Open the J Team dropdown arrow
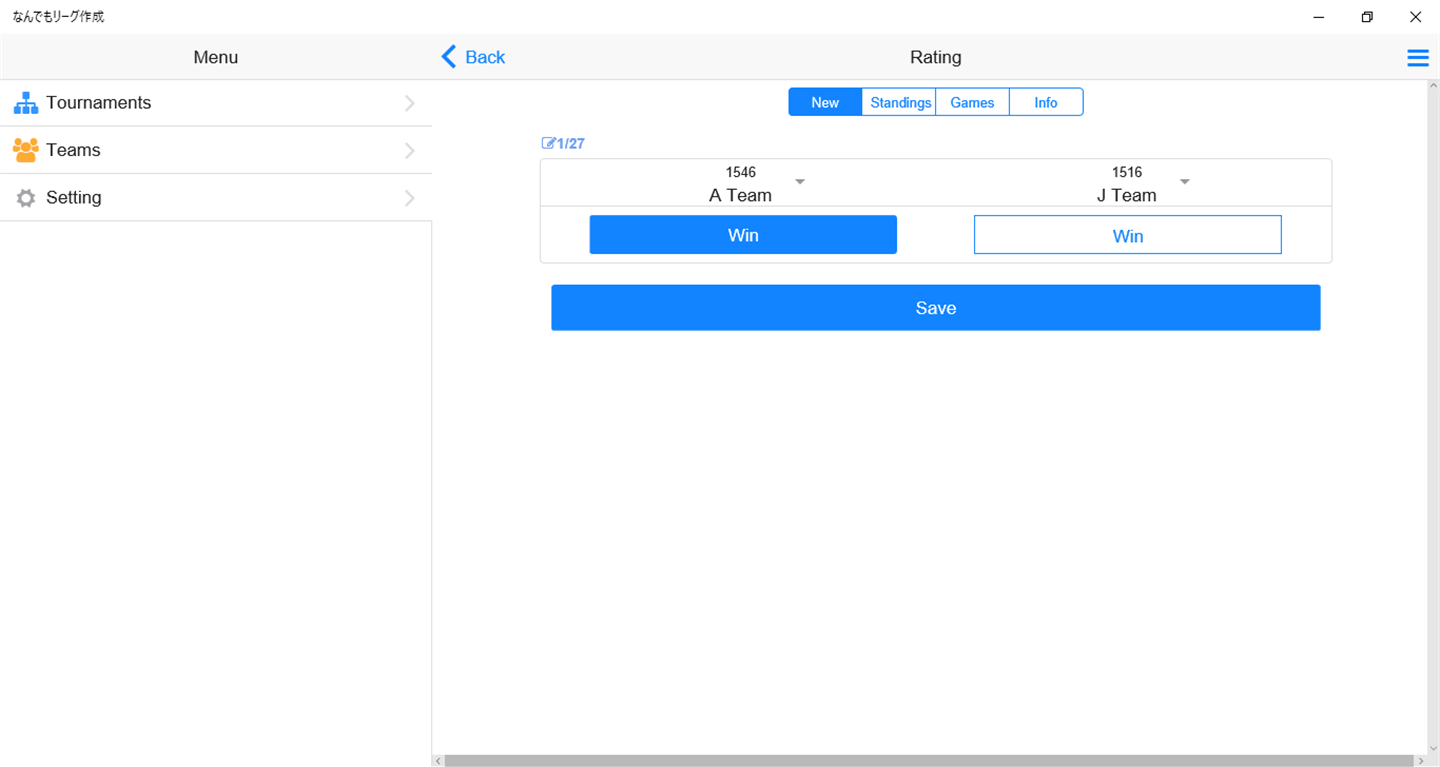1440x767 pixels. point(1185,182)
